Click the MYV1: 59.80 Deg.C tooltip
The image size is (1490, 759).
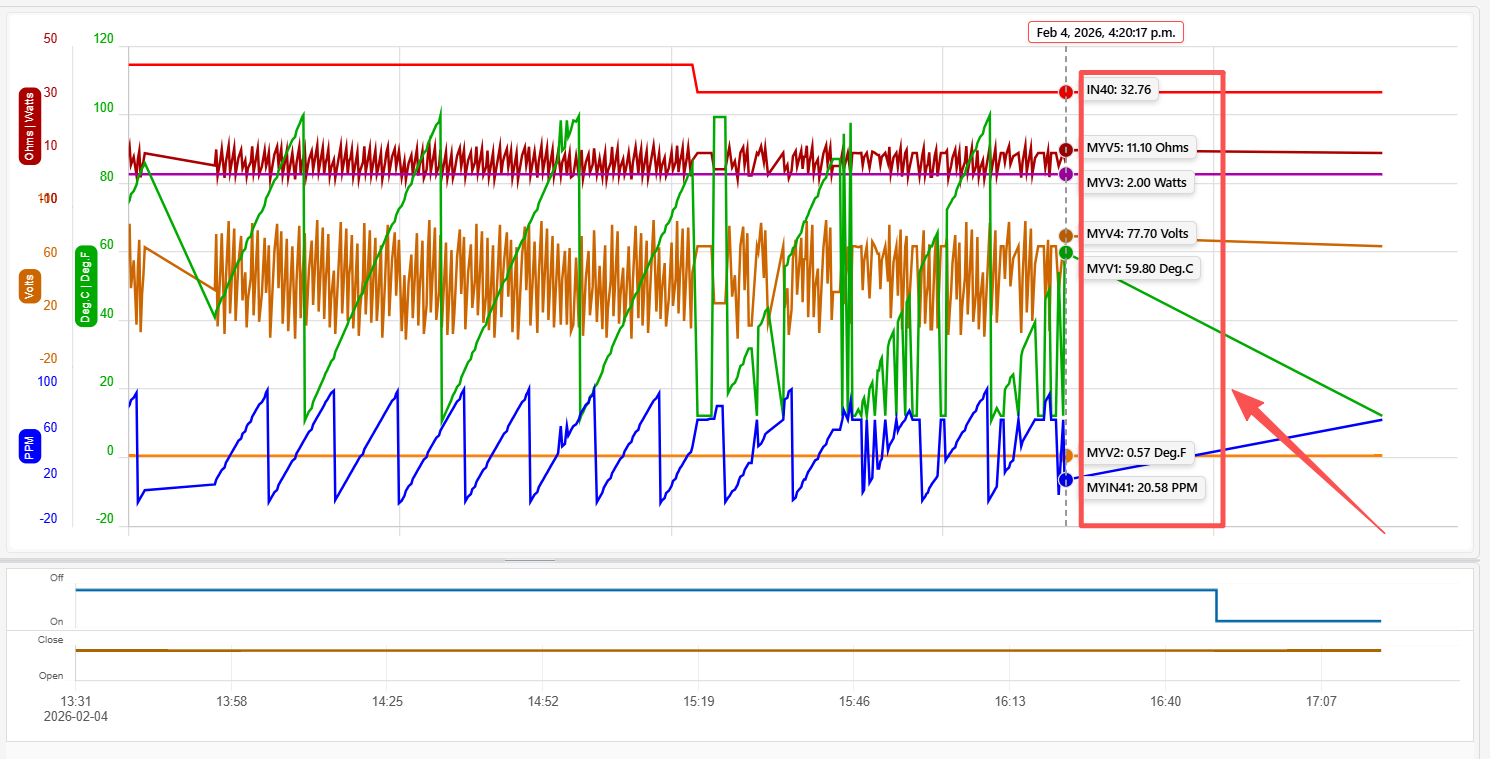pyautogui.click(x=1139, y=269)
